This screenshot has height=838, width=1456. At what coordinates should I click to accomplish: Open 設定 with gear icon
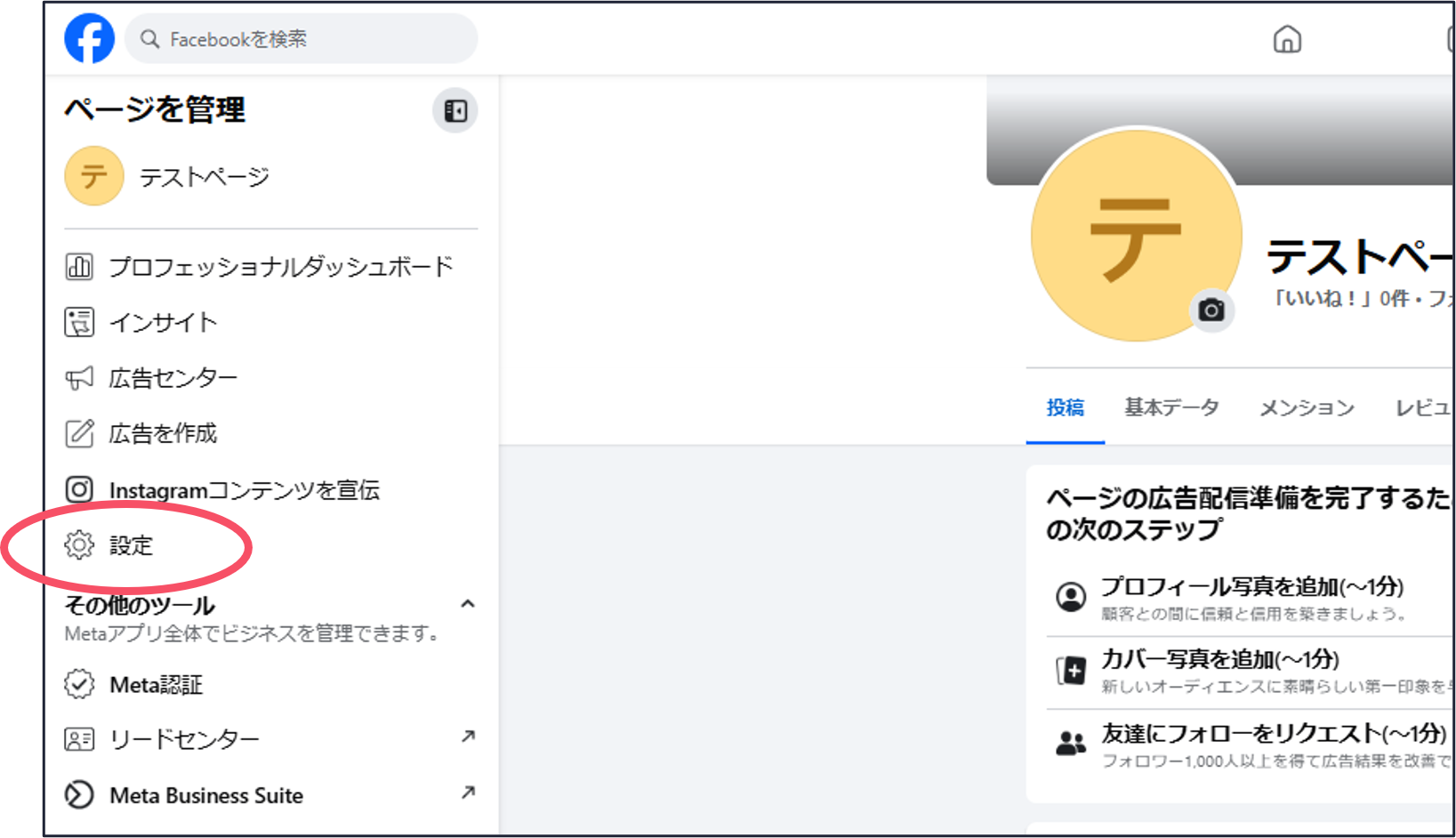(130, 545)
